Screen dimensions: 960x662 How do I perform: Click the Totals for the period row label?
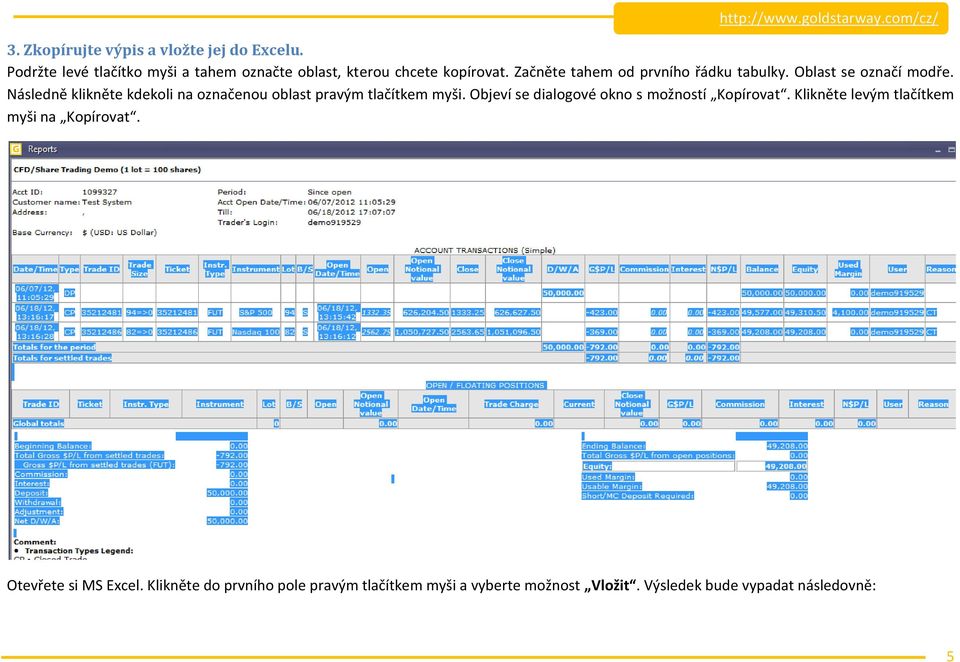click(54, 347)
